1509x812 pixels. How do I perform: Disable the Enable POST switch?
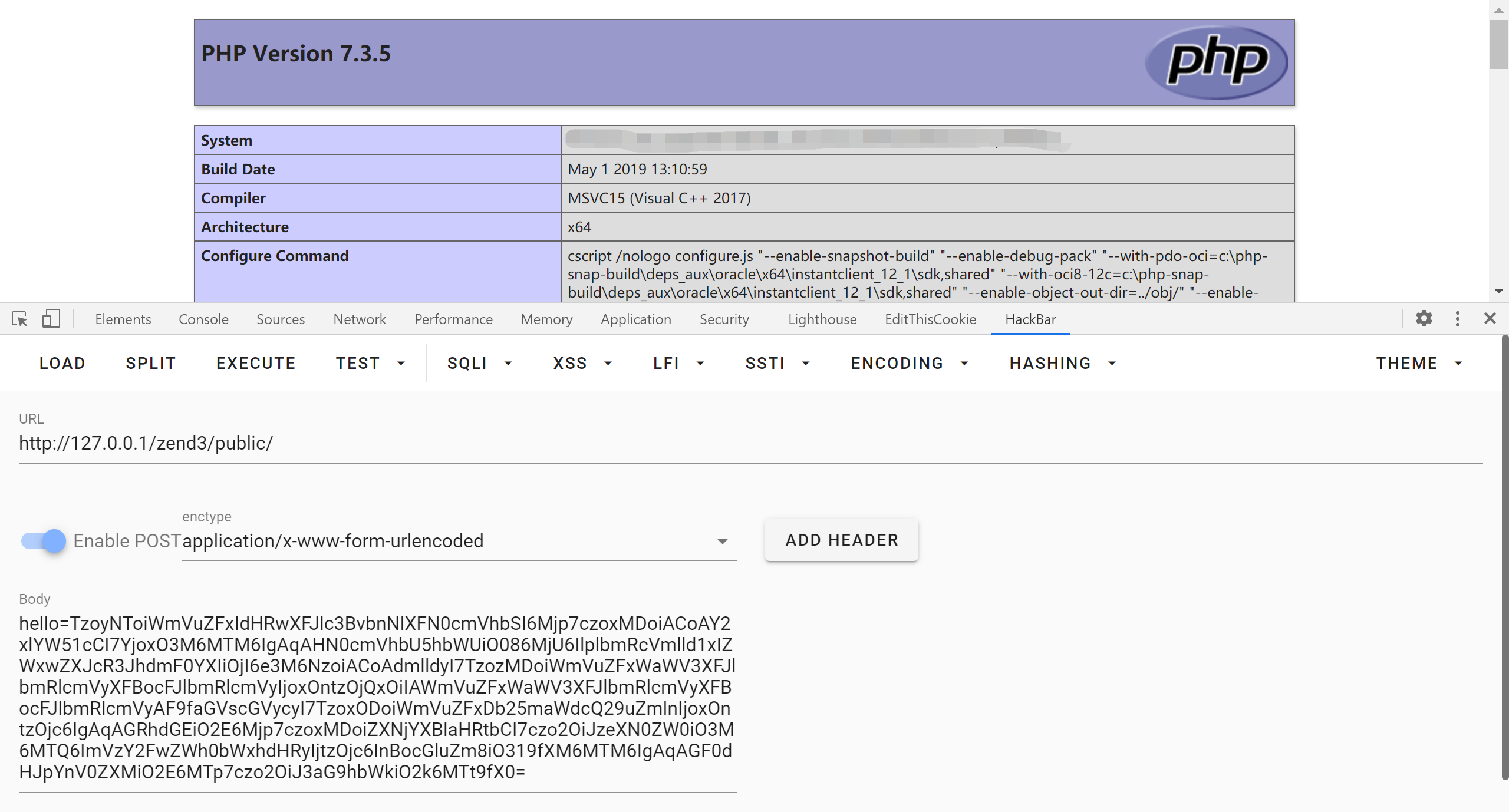pyautogui.click(x=44, y=540)
